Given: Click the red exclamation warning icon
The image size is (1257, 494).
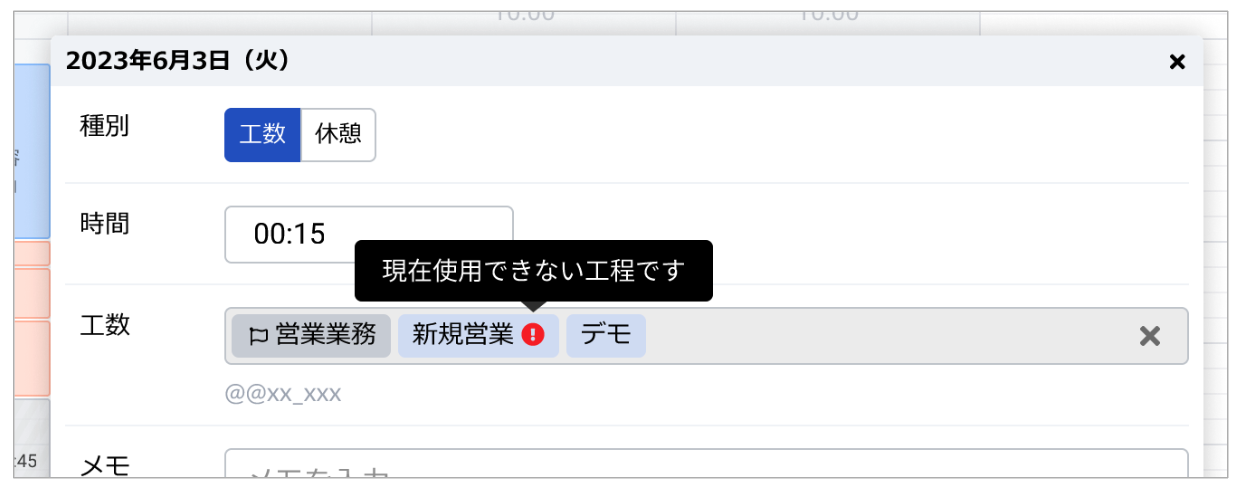Looking at the screenshot, I should pyautogui.click(x=534, y=336).
